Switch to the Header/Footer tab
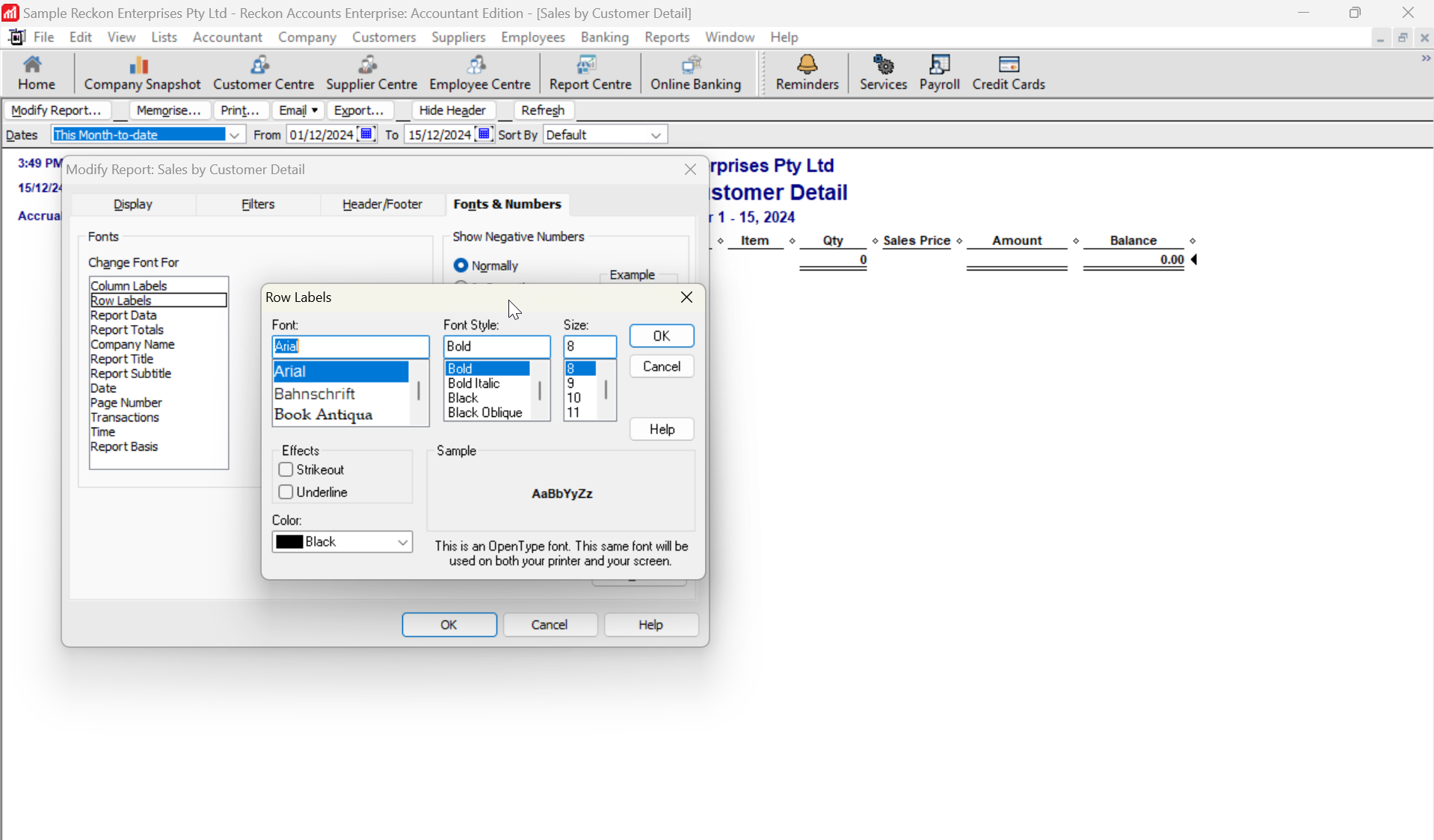The image size is (1434, 840). 382,204
